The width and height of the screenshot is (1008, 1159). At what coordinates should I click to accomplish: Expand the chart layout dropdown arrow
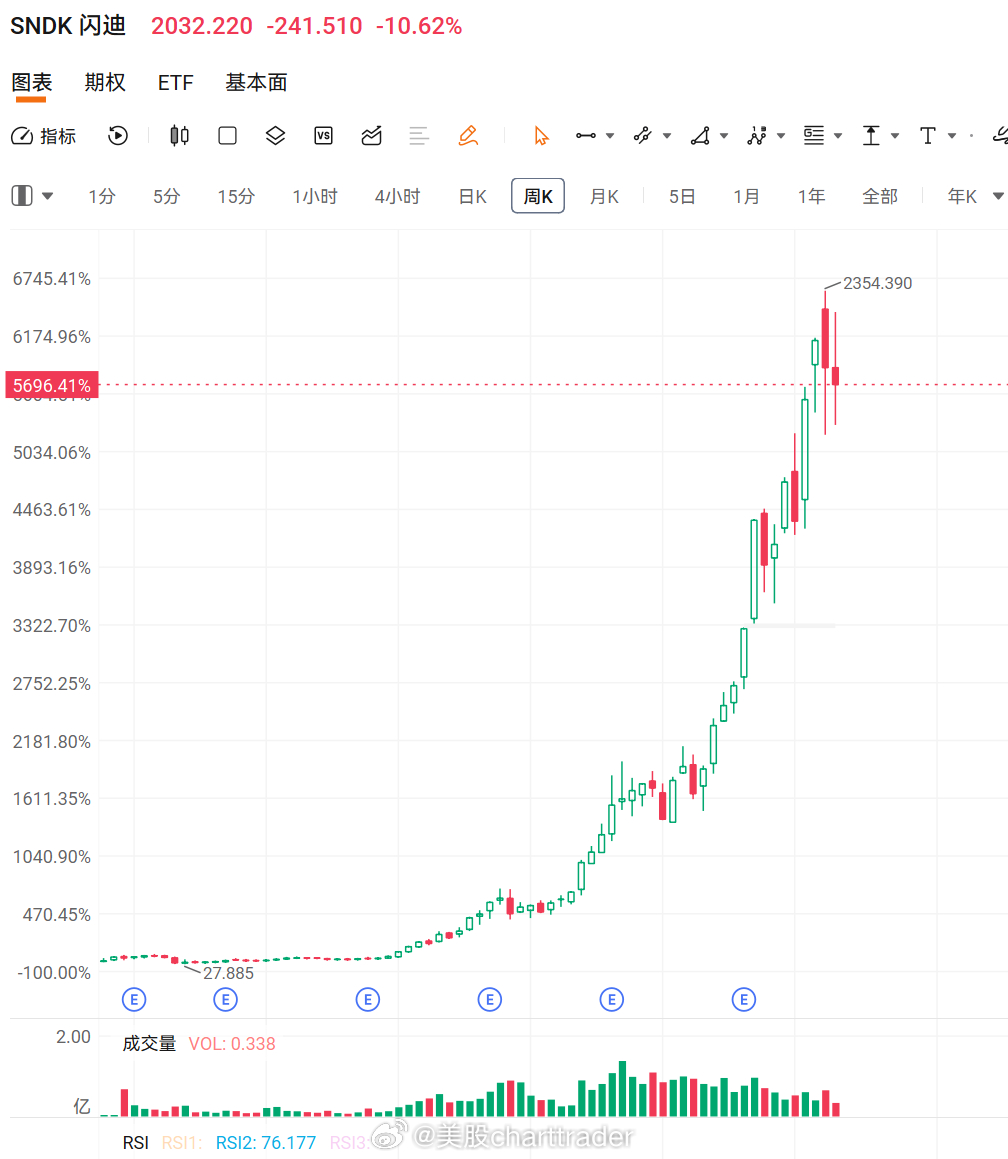pyautogui.click(x=47, y=197)
